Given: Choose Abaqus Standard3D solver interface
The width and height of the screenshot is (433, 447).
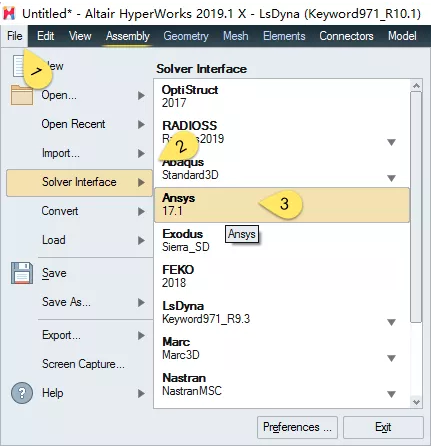Looking at the screenshot, I should click(x=282, y=168).
